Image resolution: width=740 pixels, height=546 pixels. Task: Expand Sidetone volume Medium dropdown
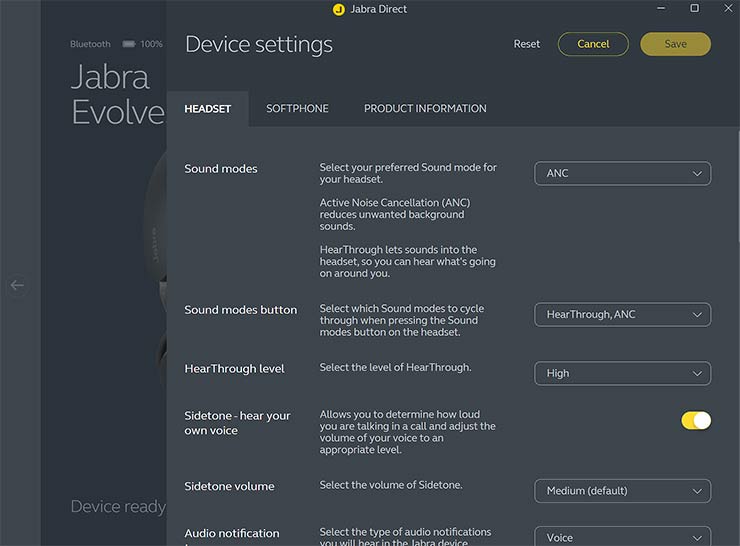pos(622,491)
